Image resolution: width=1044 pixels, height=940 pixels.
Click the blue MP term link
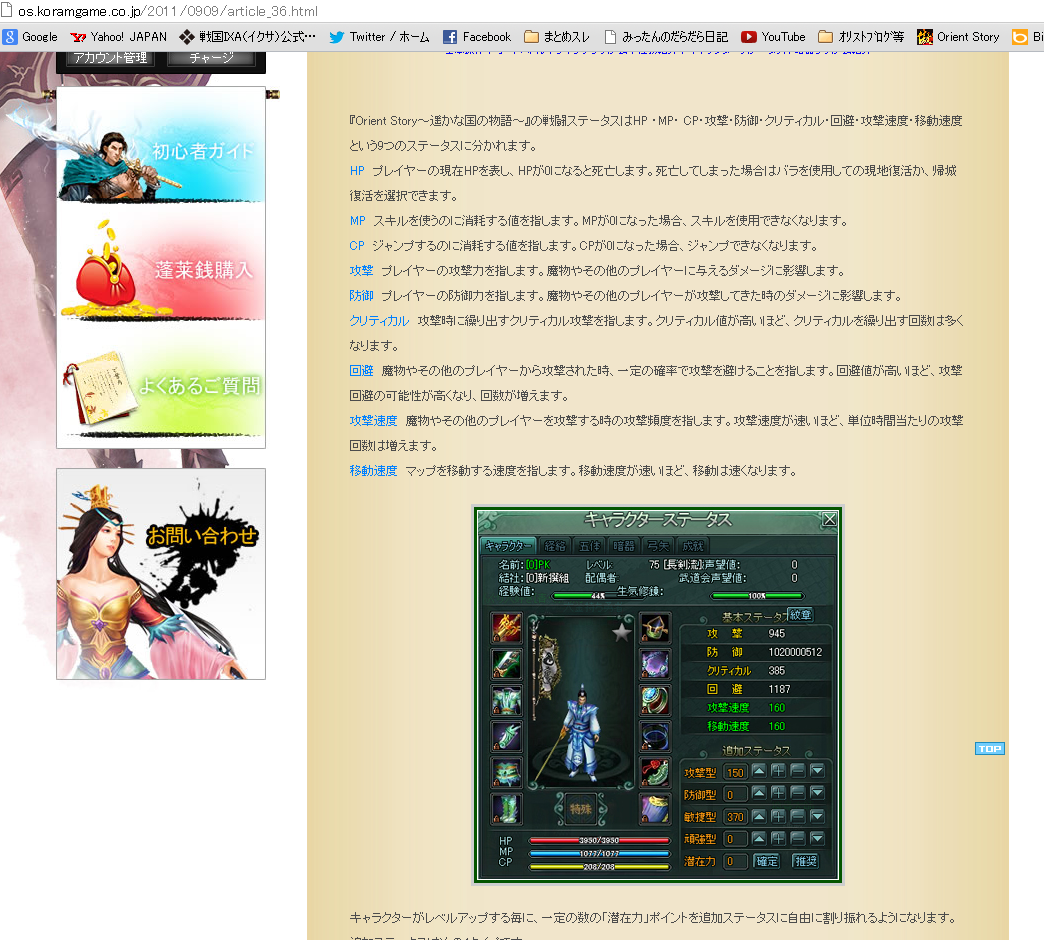click(358, 220)
